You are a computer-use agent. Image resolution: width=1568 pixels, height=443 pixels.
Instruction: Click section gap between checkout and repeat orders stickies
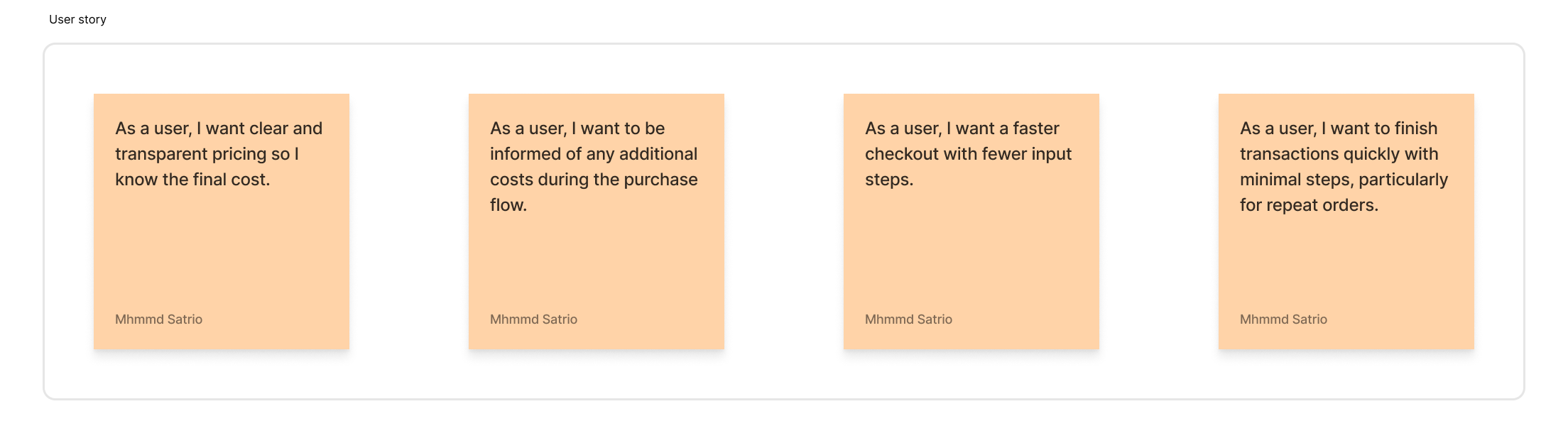1159,221
